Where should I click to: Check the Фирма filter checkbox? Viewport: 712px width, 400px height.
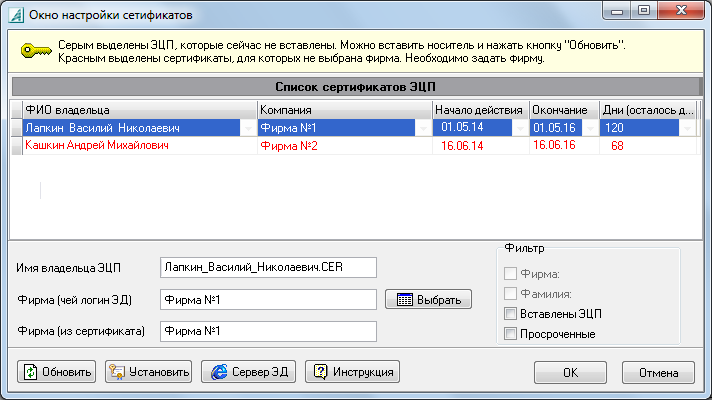coord(512,275)
